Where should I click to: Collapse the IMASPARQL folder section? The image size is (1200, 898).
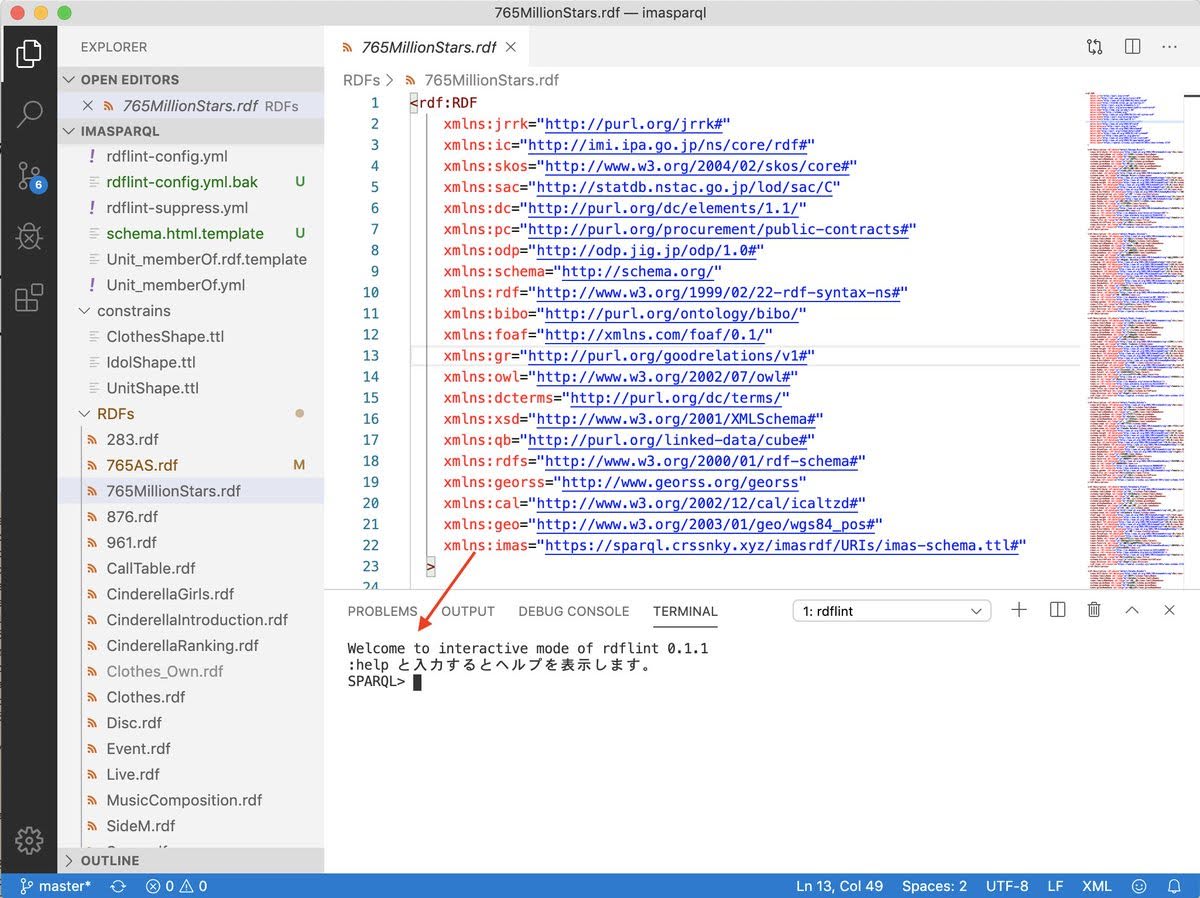190,131
